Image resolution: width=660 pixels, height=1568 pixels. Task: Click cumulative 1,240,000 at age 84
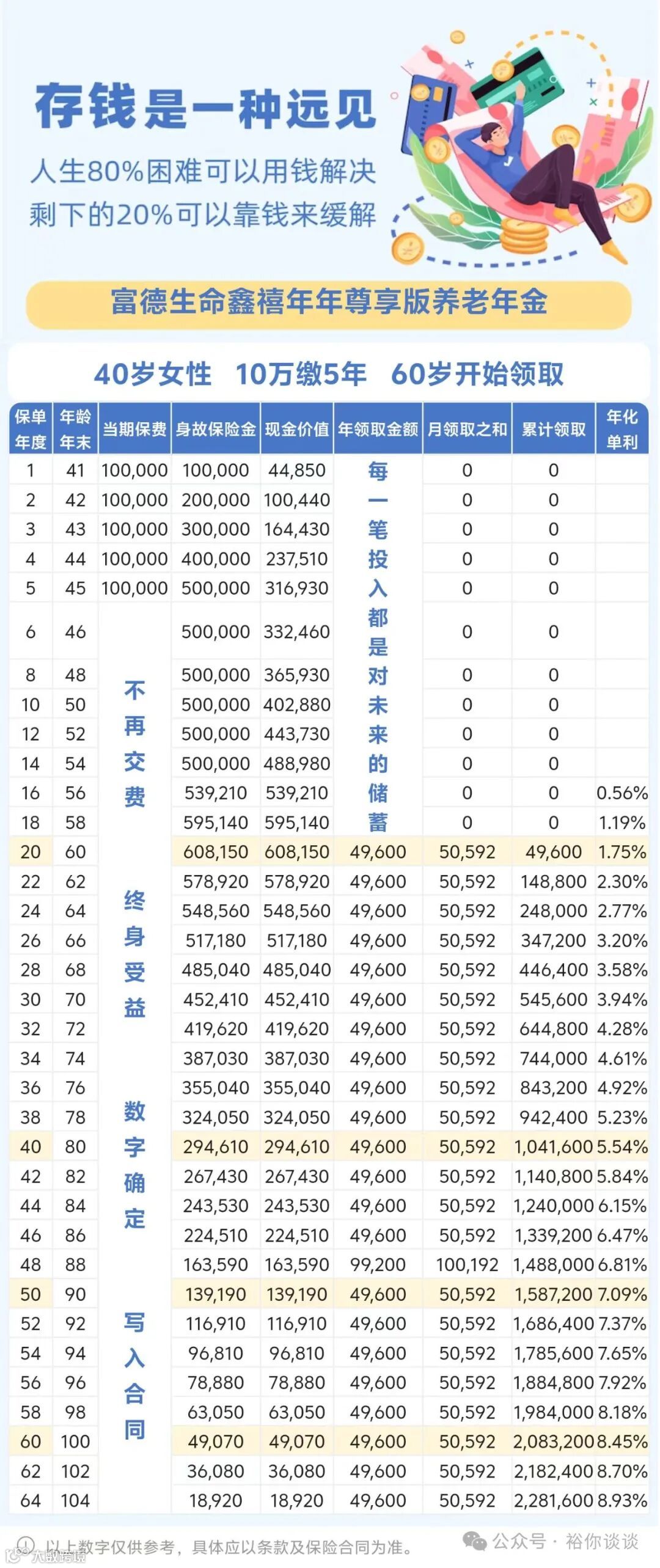pyautogui.click(x=554, y=1206)
